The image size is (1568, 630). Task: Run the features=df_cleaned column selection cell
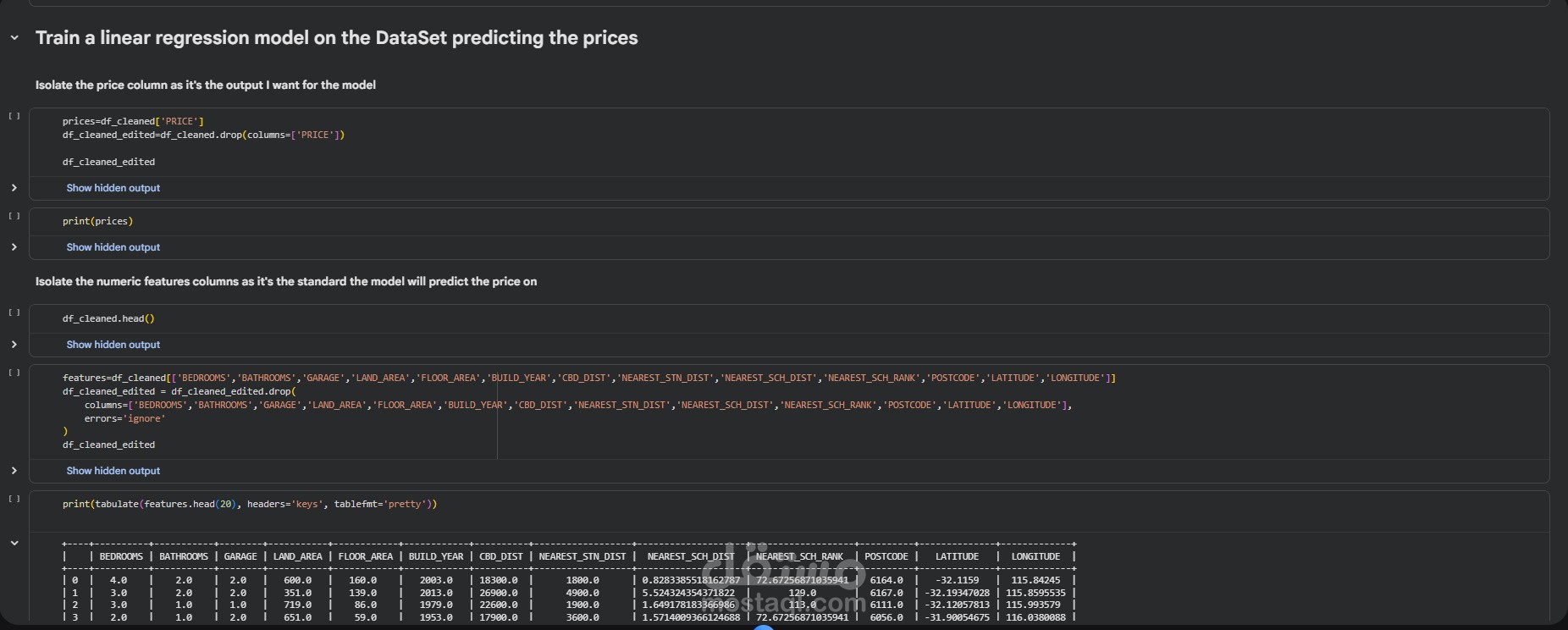point(14,372)
